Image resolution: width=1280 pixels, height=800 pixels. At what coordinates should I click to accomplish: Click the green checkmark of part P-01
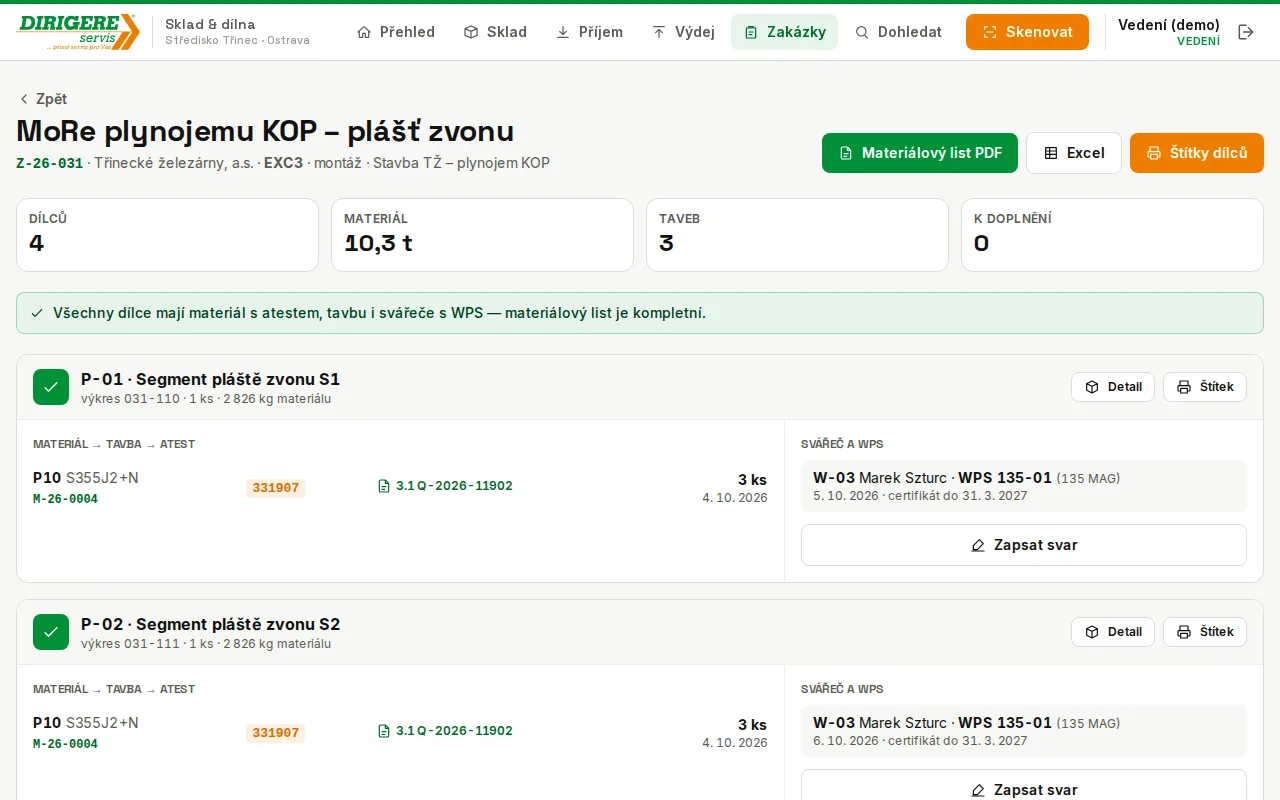[x=51, y=387]
